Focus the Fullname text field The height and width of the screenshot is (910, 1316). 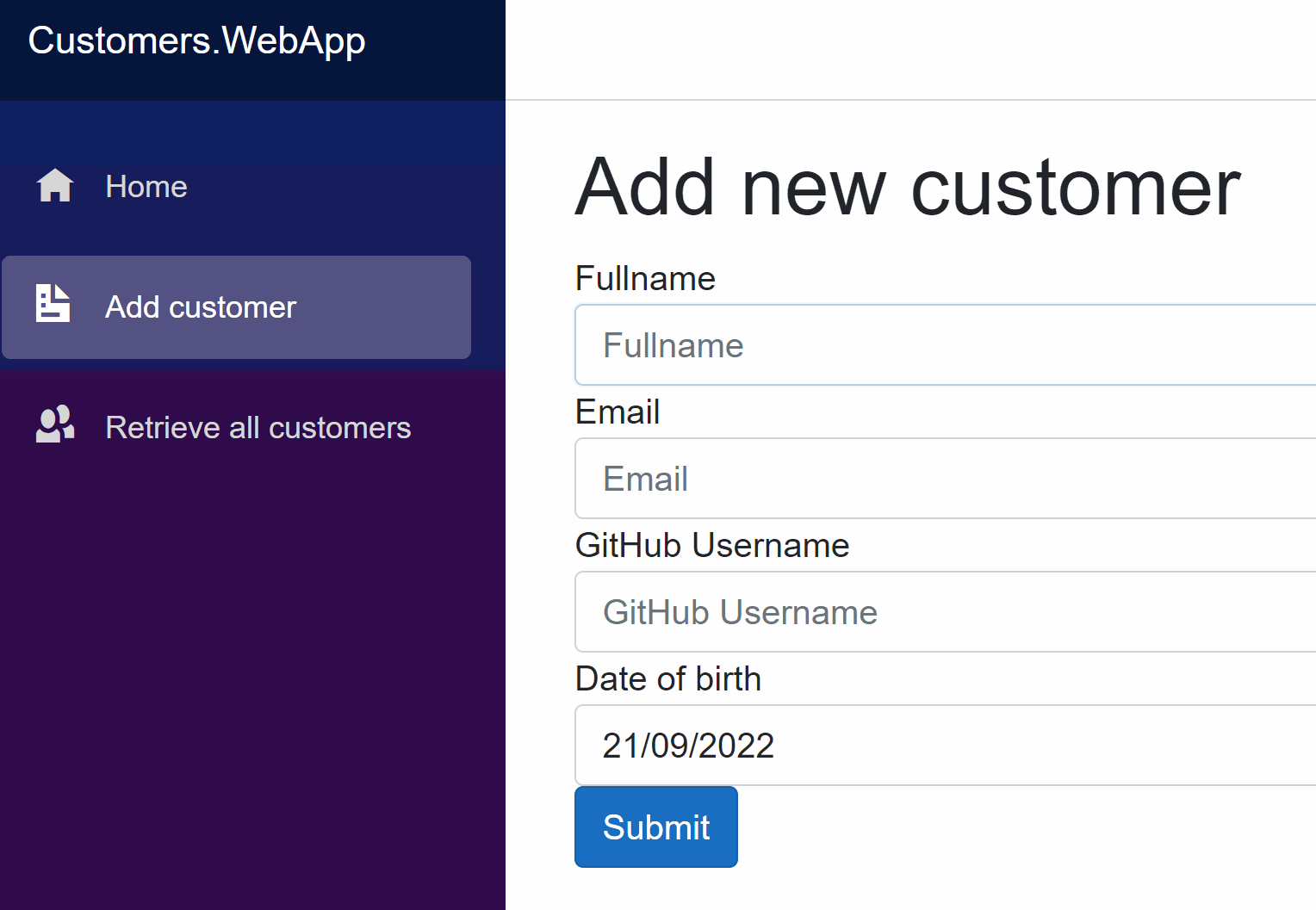coord(944,345)
